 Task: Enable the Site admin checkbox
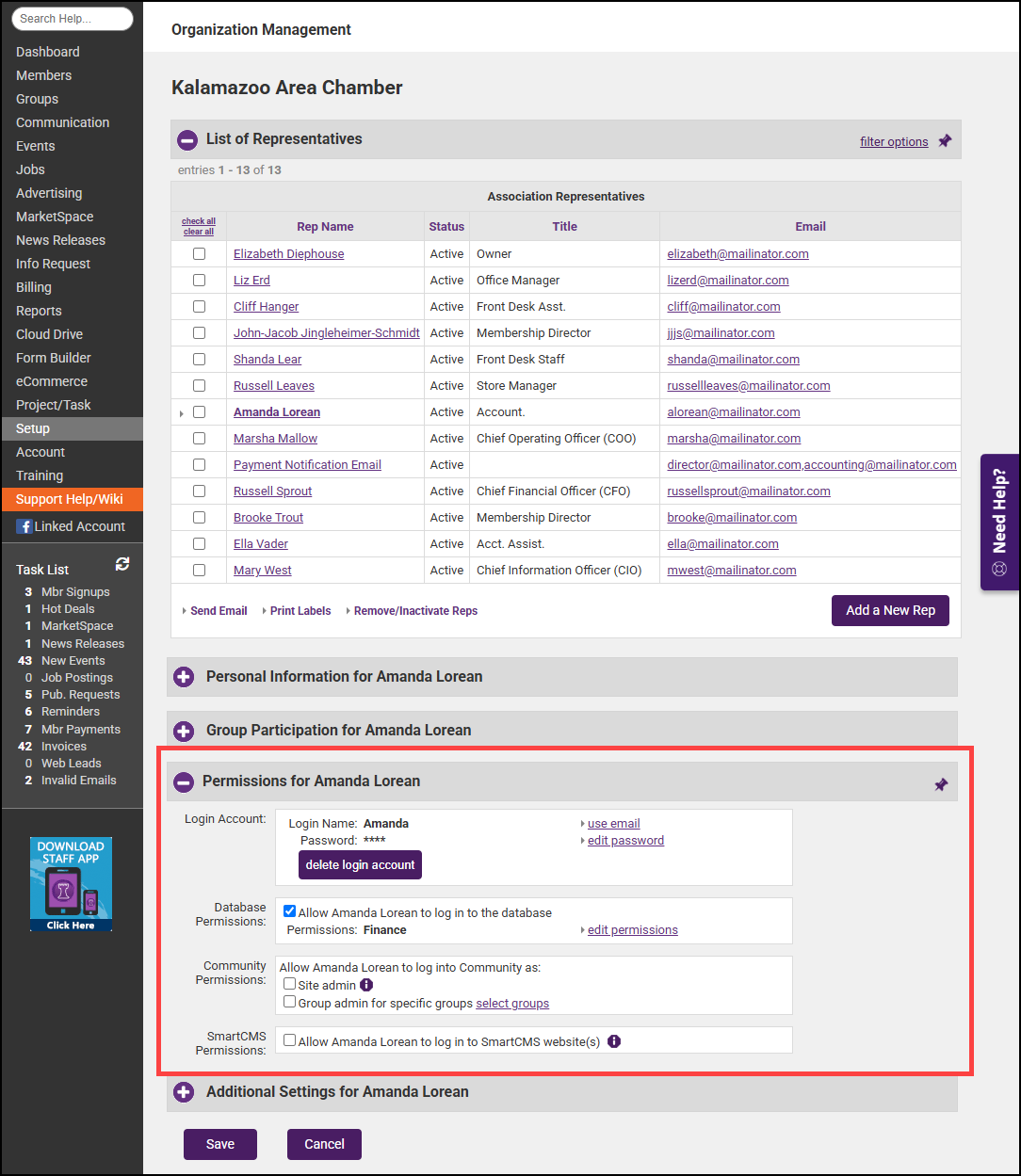[x=290, y=984]
